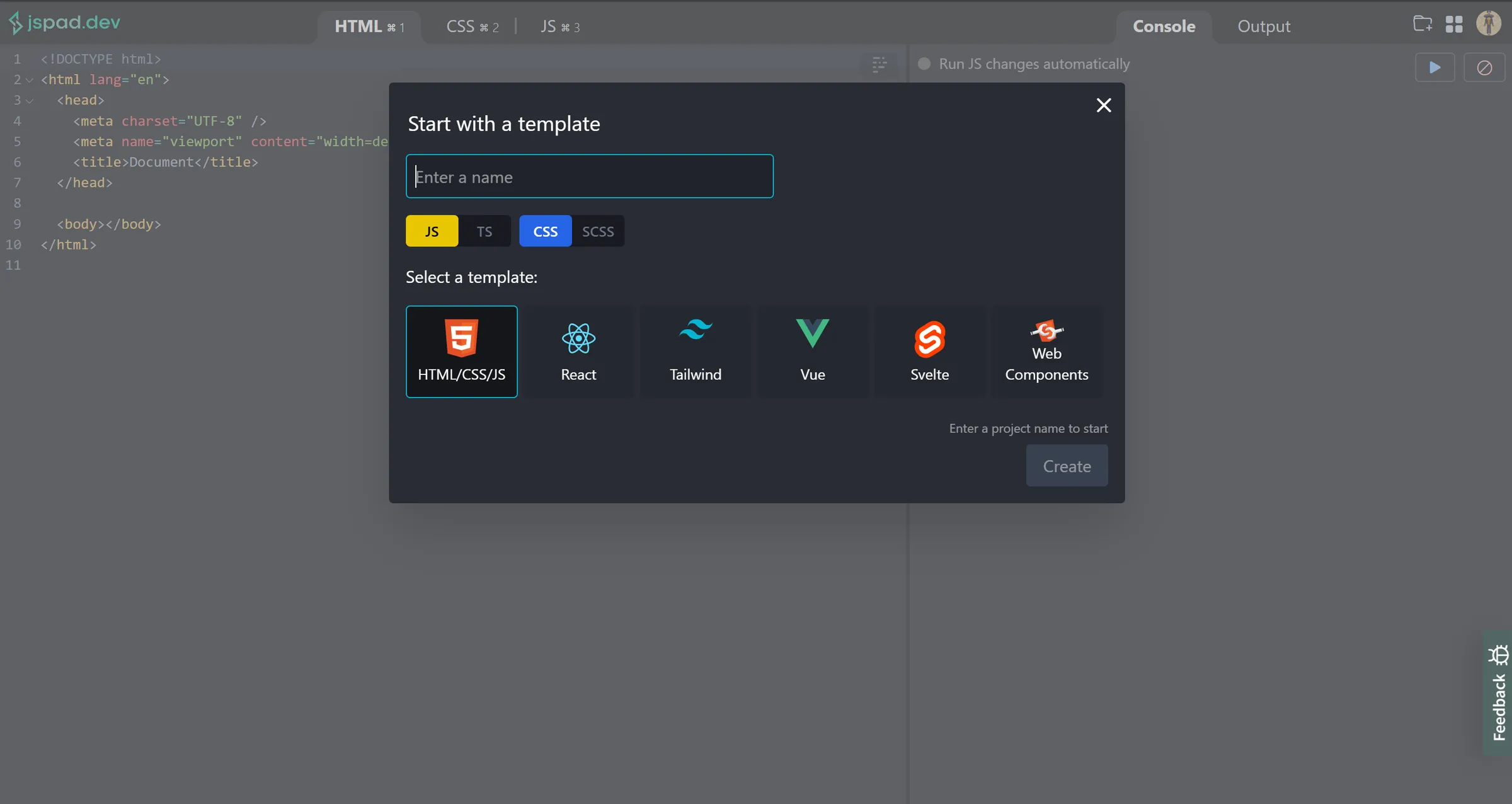
Task: Switch to the Output tab
Action: coord(1263,26)
